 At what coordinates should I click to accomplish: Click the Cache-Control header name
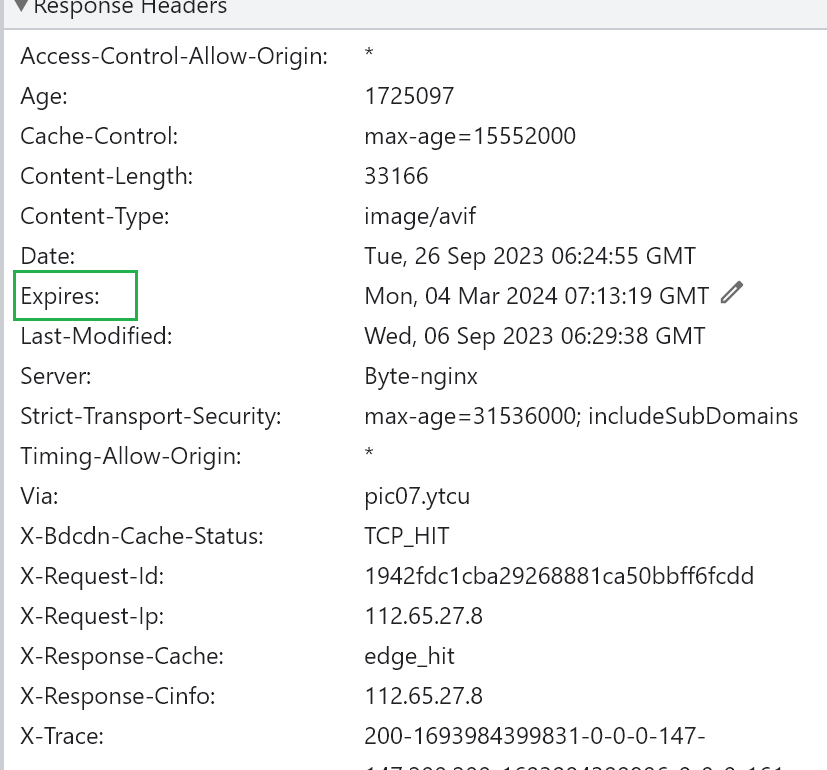coord(100,136)
